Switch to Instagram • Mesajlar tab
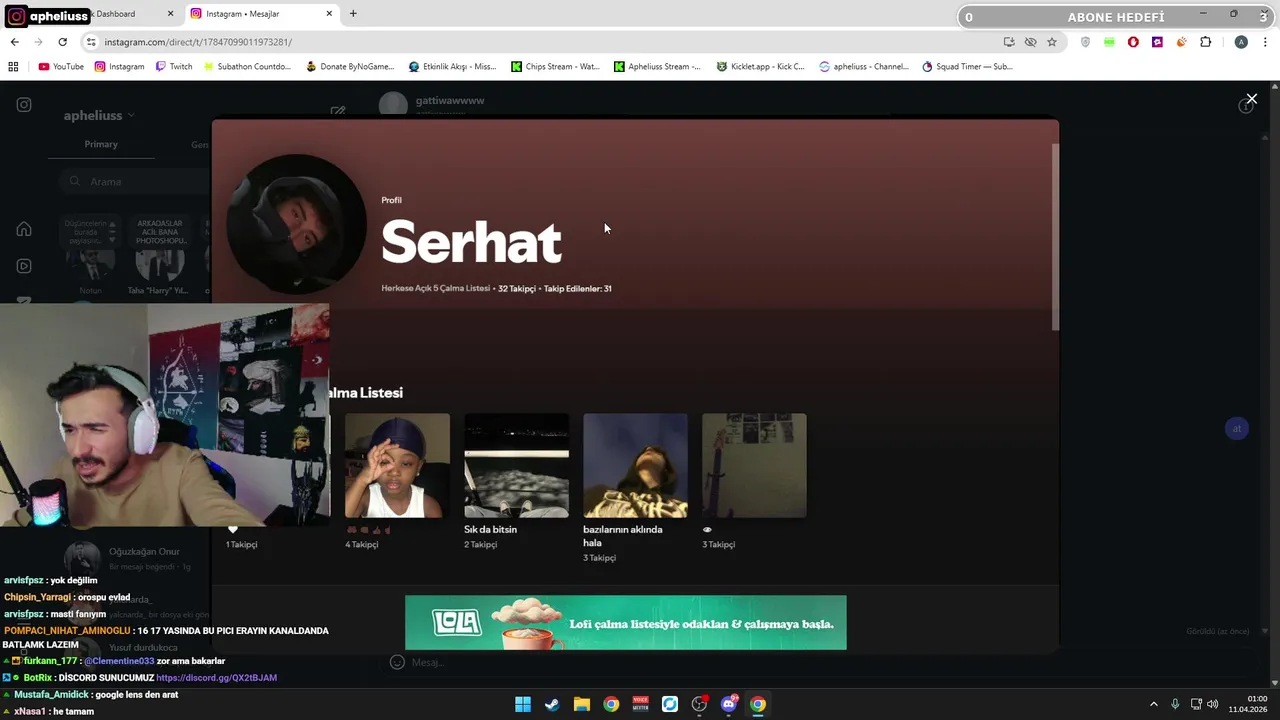The width and height of the screenshot is (1280, 720). coord(262,14)
